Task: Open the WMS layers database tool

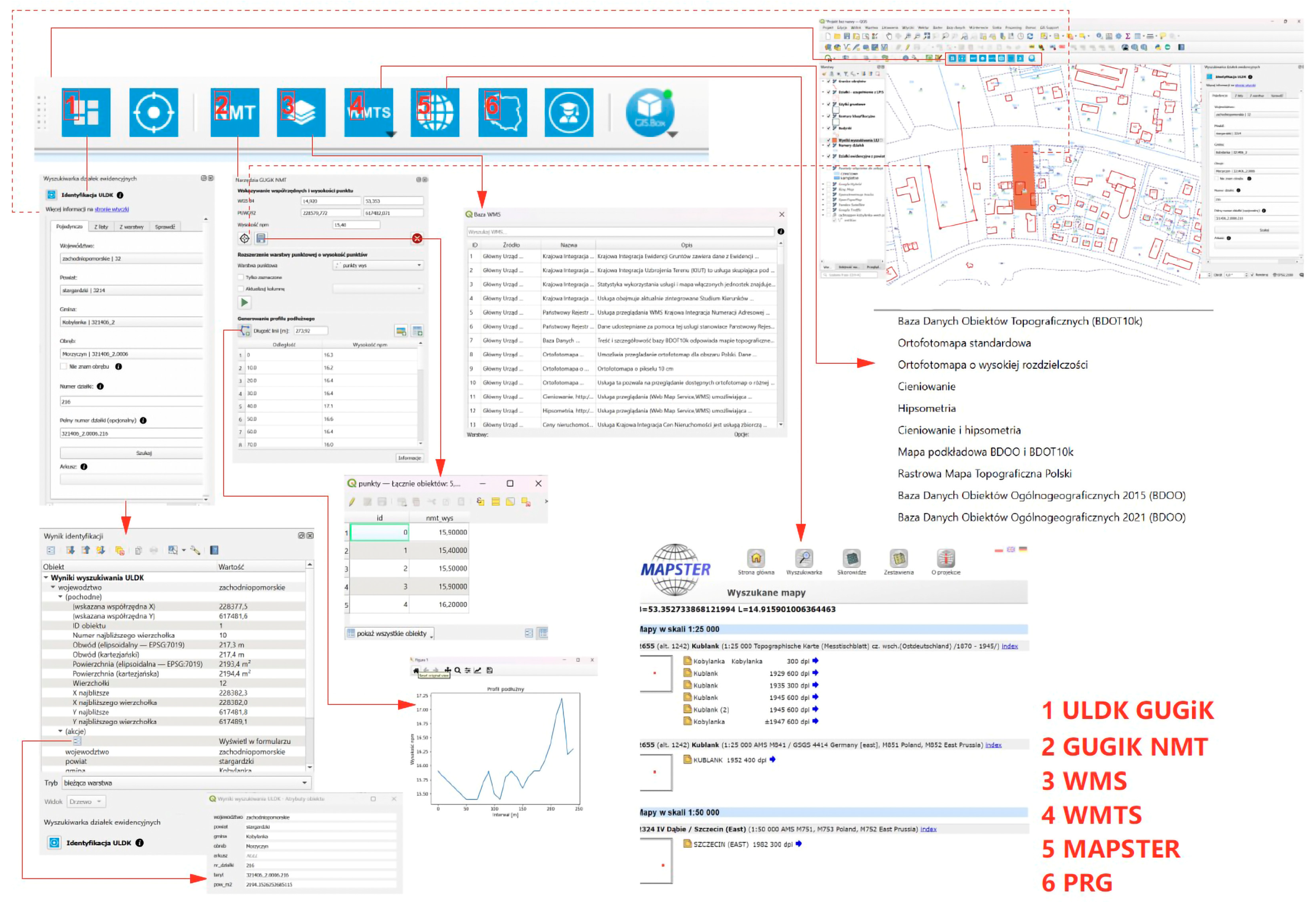Action: pyautogui.click(x=301, y=112)
